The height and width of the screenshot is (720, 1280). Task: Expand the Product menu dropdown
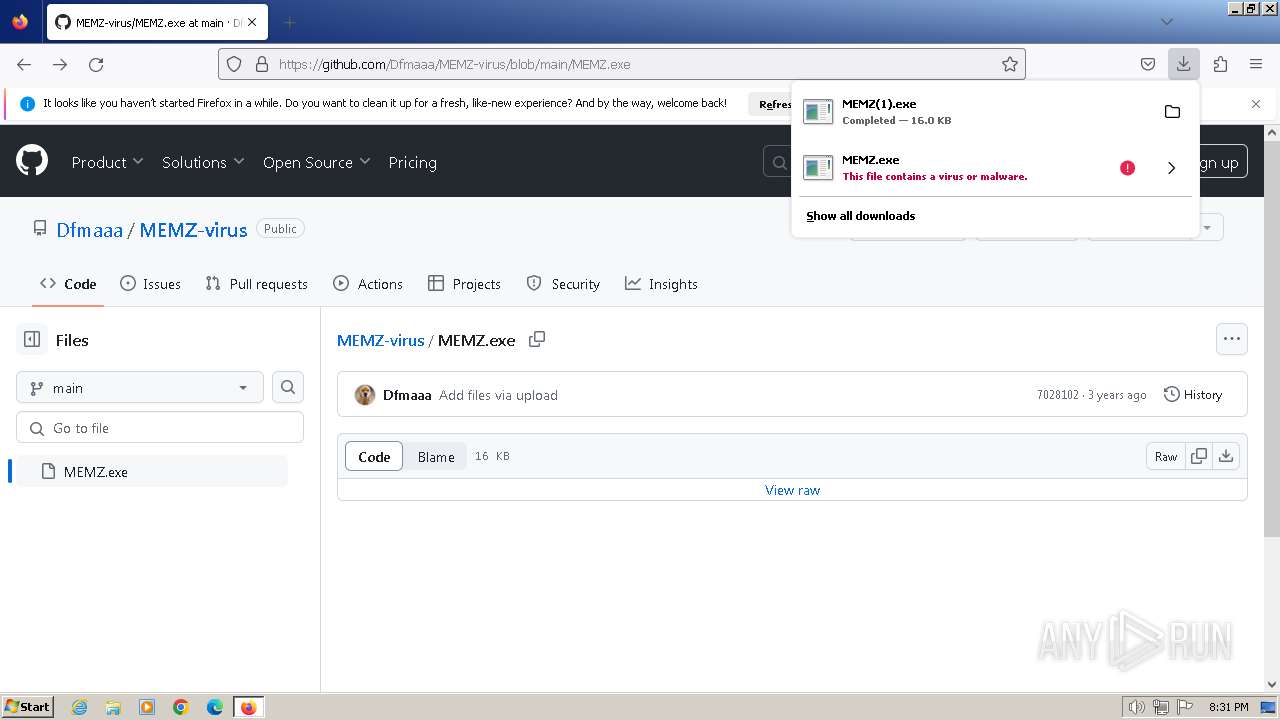[108, 162]
